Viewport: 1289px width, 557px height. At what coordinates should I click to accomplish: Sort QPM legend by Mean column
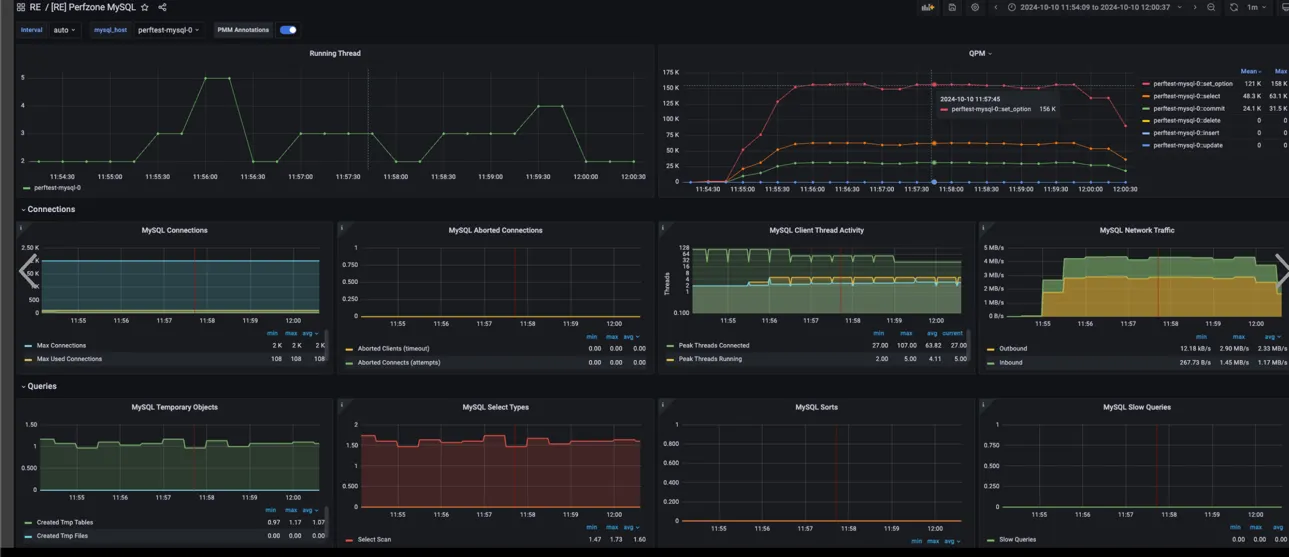click(1250, 71)
